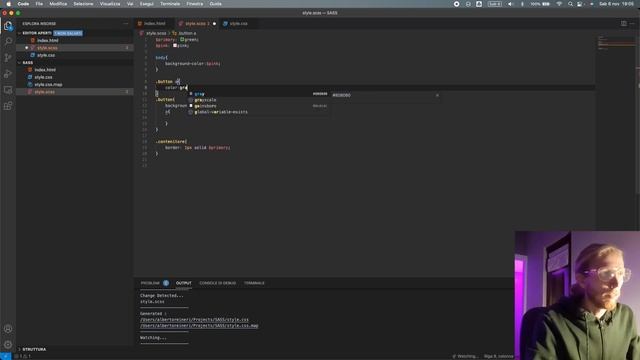640x360 pixels.
Task: Open the Extensions view
Action: [x=8, y=106]
